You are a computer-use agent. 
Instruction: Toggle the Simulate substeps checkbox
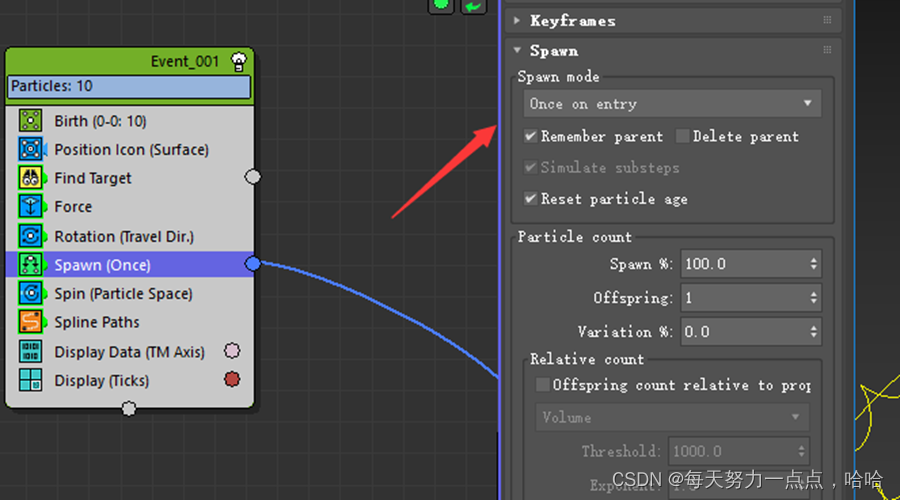pyautogui.click(x=530, y=168)
